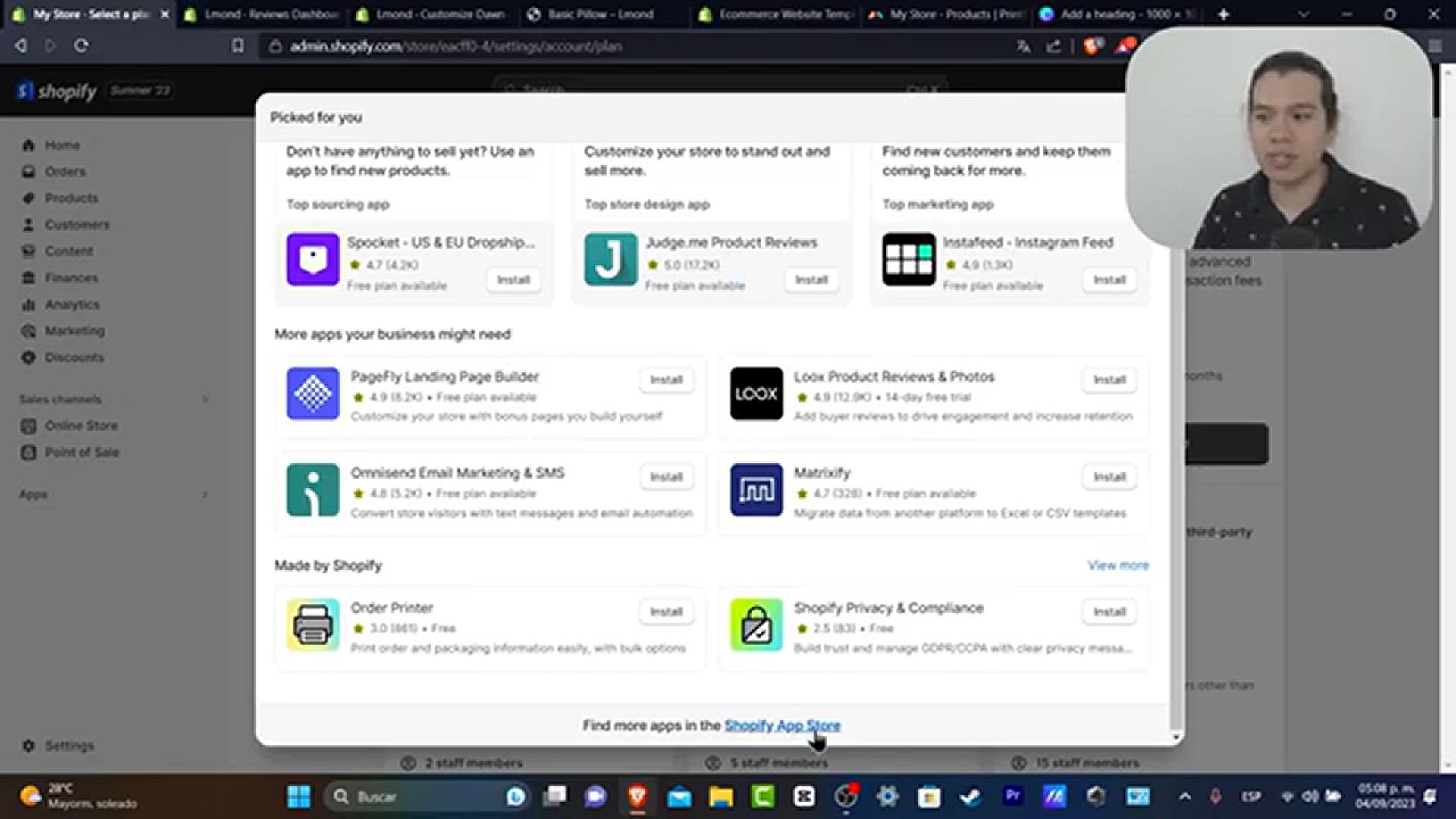Viewport: 1456px width, 819px height.
Task: Click the bookmark icon beside address bar
Action: (x=238, y=45)
